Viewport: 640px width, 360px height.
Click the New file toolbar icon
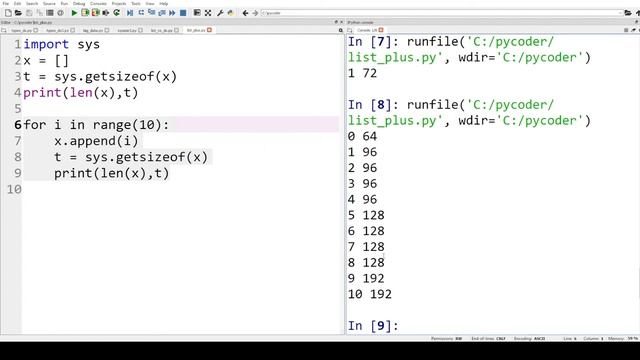tap(8, 13)
